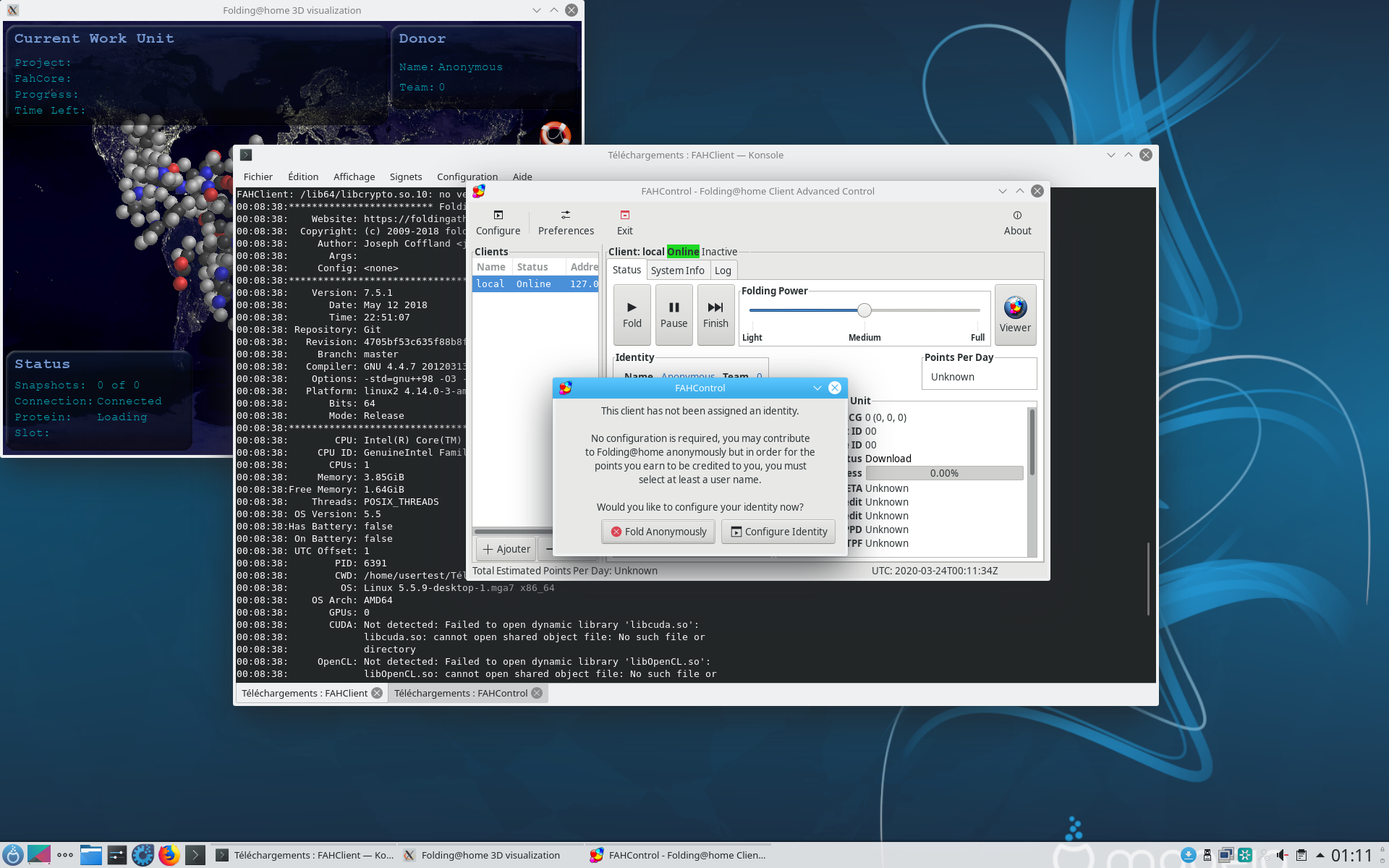Minimize the Konsole window
The height and width of the screenshot is (868, 1389).
(x=1111, y=155)
